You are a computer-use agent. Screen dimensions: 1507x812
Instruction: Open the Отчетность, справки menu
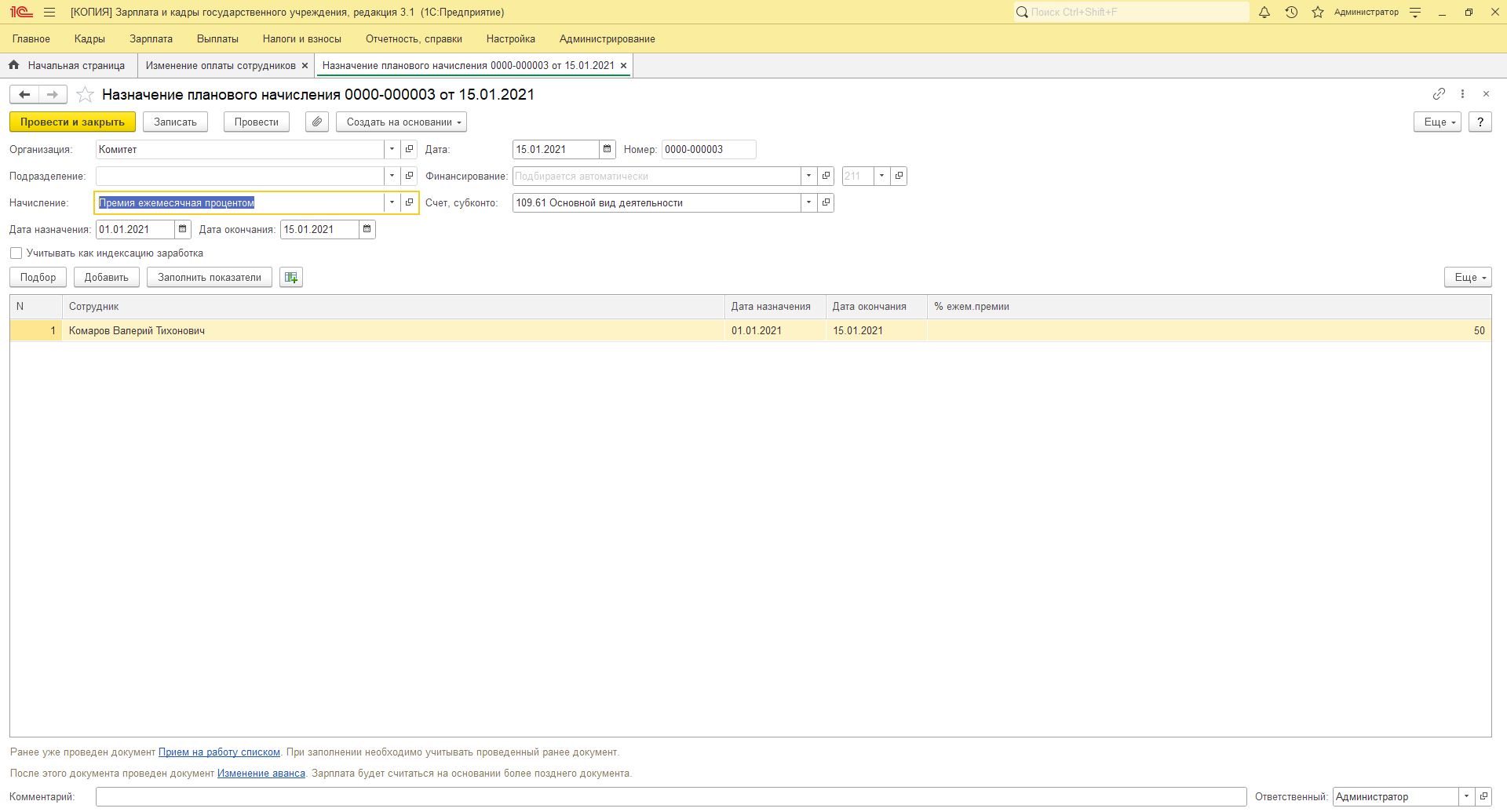(414, 39)
